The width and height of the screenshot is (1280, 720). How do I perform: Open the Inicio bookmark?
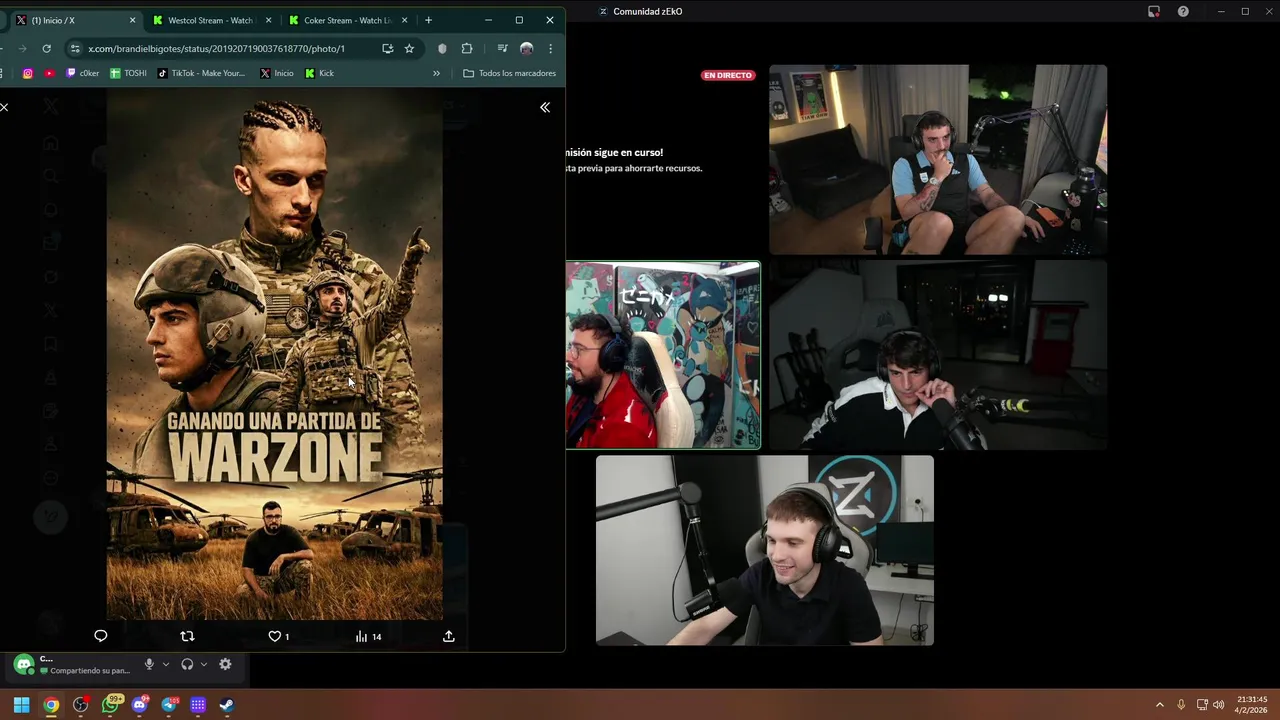(x=277, y=73)
